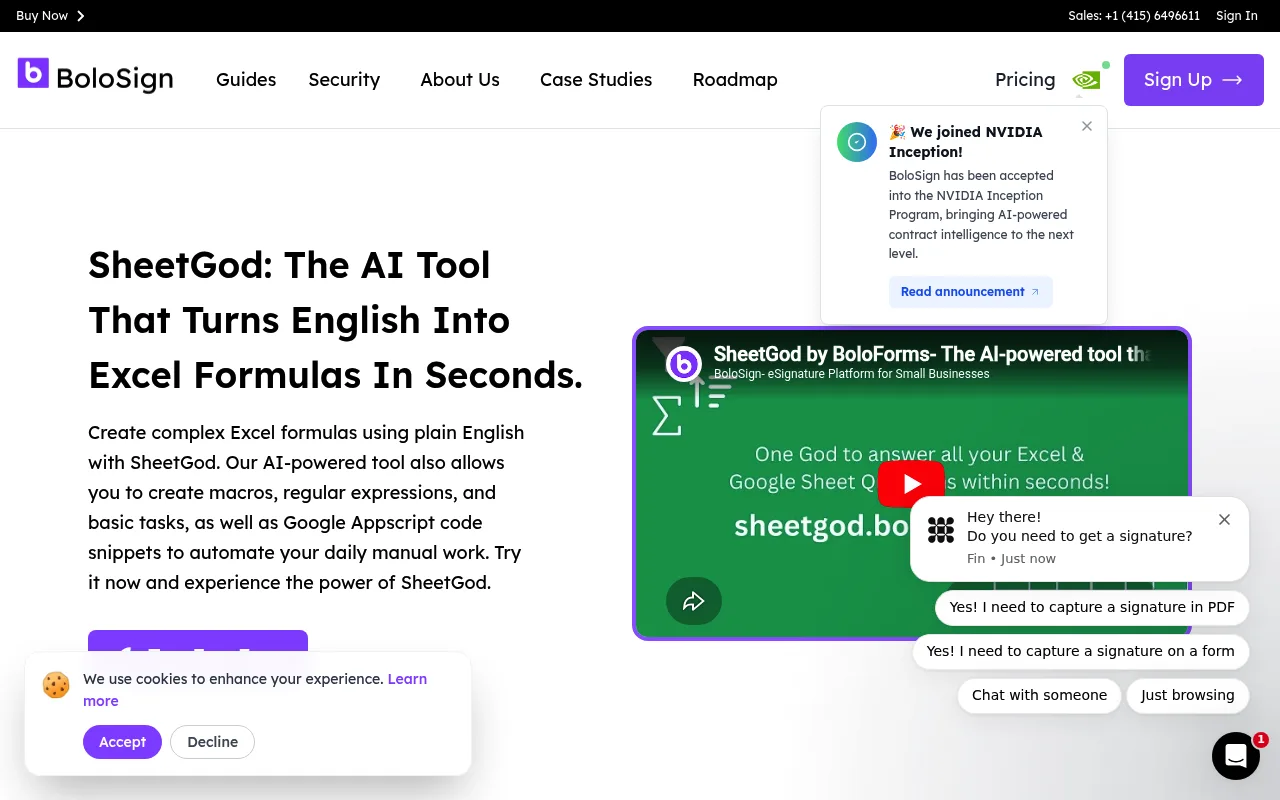The width and height of the screenshot is (1280, 800).
Task: Open the Intercom chat launcher
Action: click(1236, 756)
